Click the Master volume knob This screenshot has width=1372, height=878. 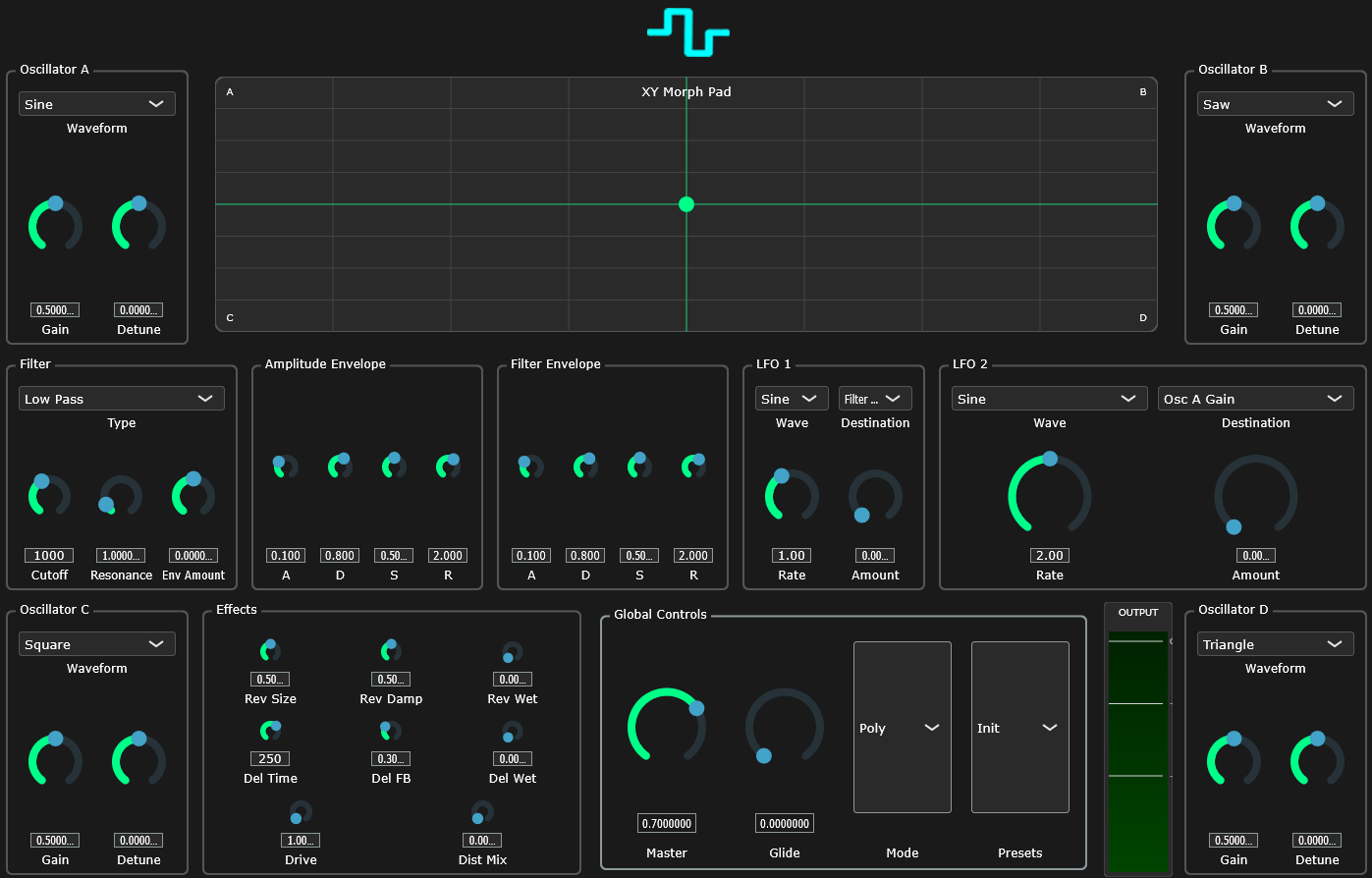pos(667,726)
